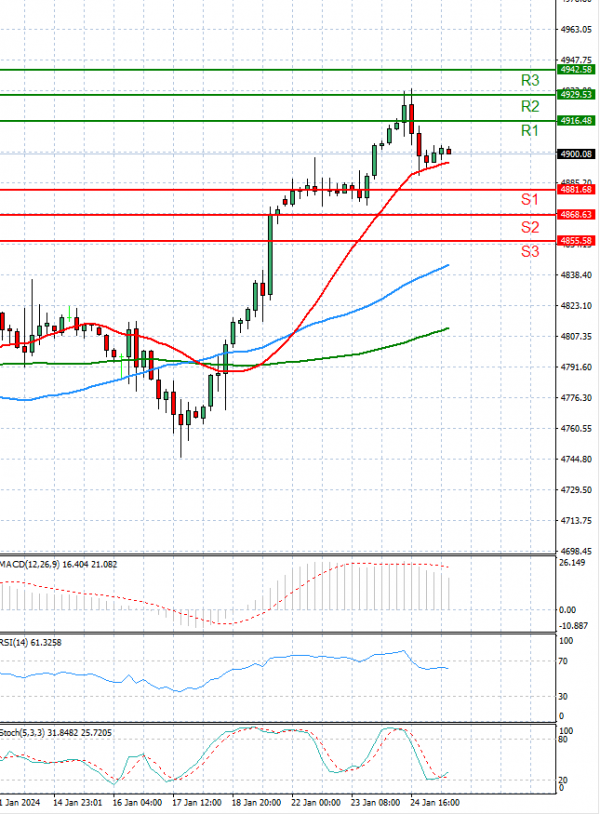Click the MACD scale value -10.887
Screen dimensions: 600x814
point(574,626)
